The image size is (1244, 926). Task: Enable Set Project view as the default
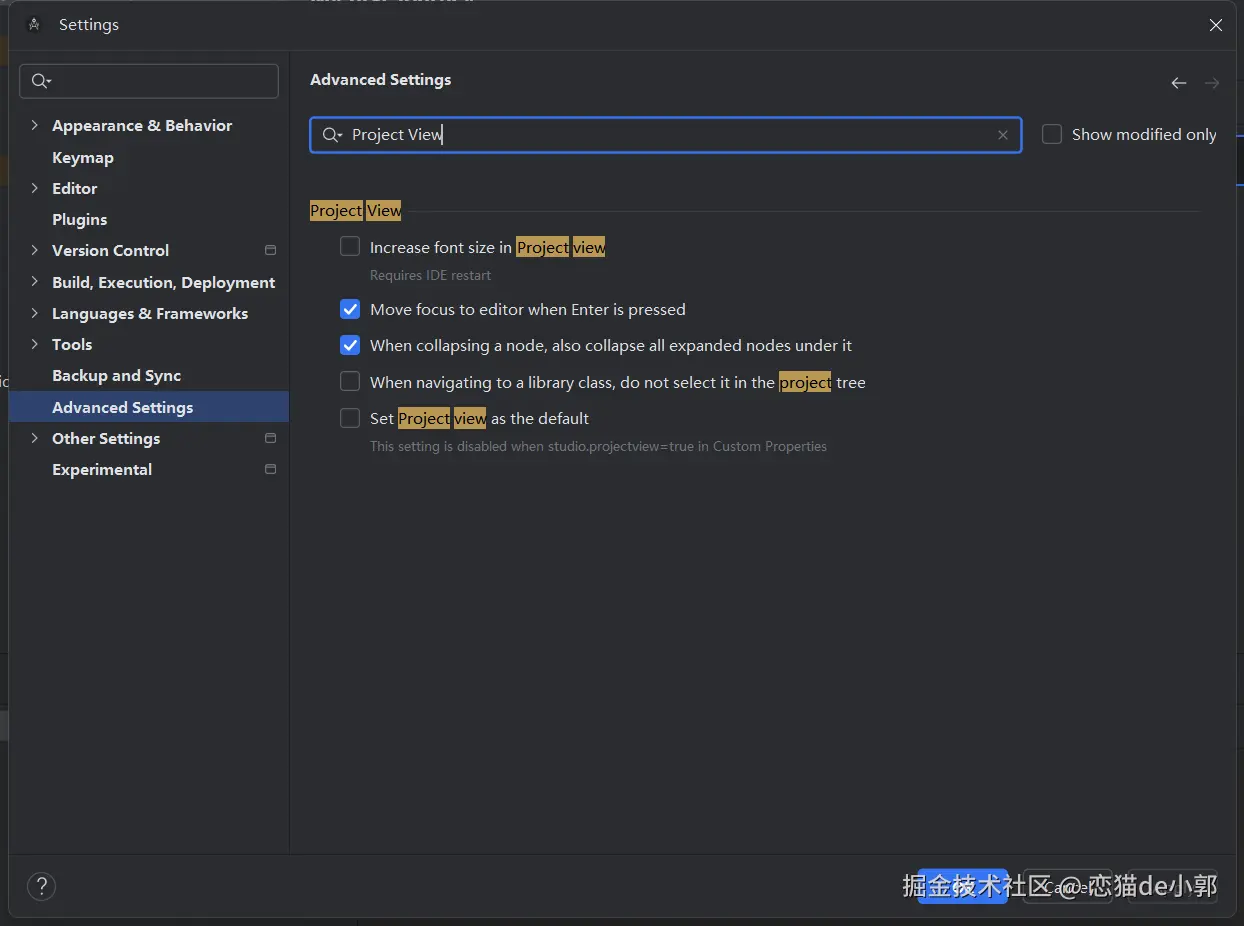click(350, 418)
